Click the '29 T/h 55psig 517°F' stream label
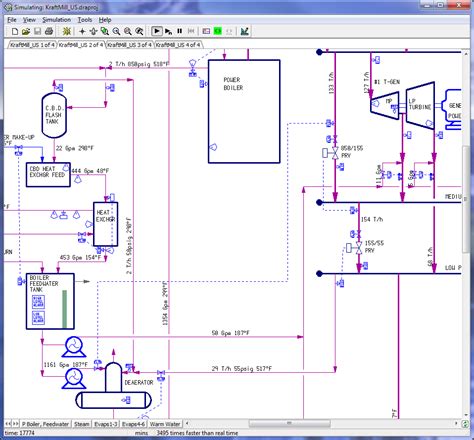 pos(242,368)
